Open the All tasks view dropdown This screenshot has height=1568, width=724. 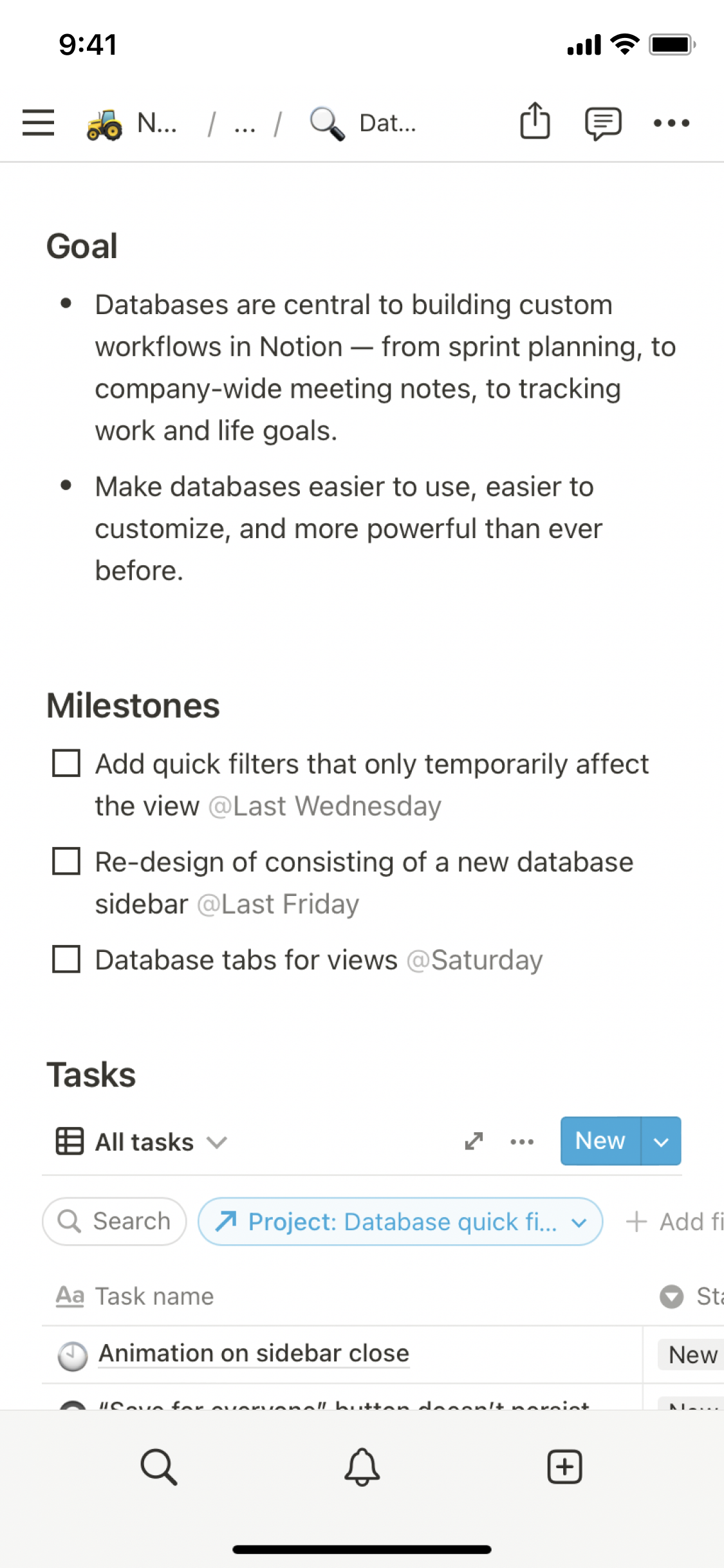[143, 1142]
